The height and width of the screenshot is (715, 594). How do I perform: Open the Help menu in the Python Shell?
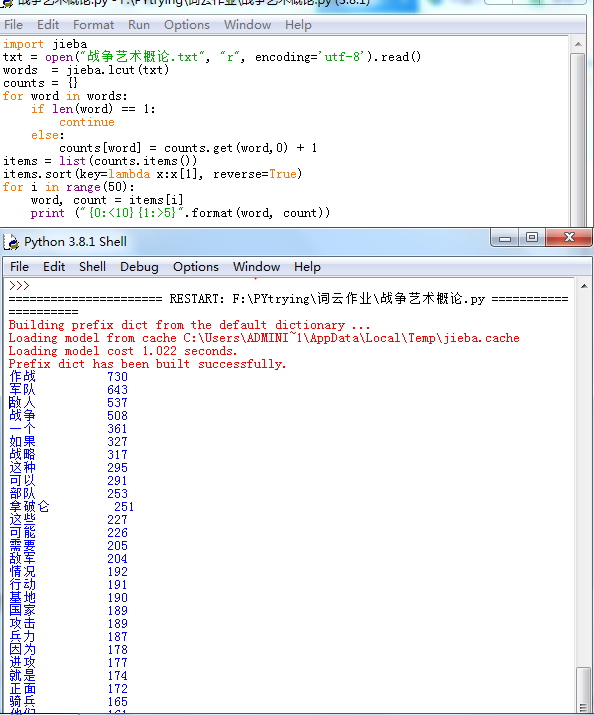(307, 267)
